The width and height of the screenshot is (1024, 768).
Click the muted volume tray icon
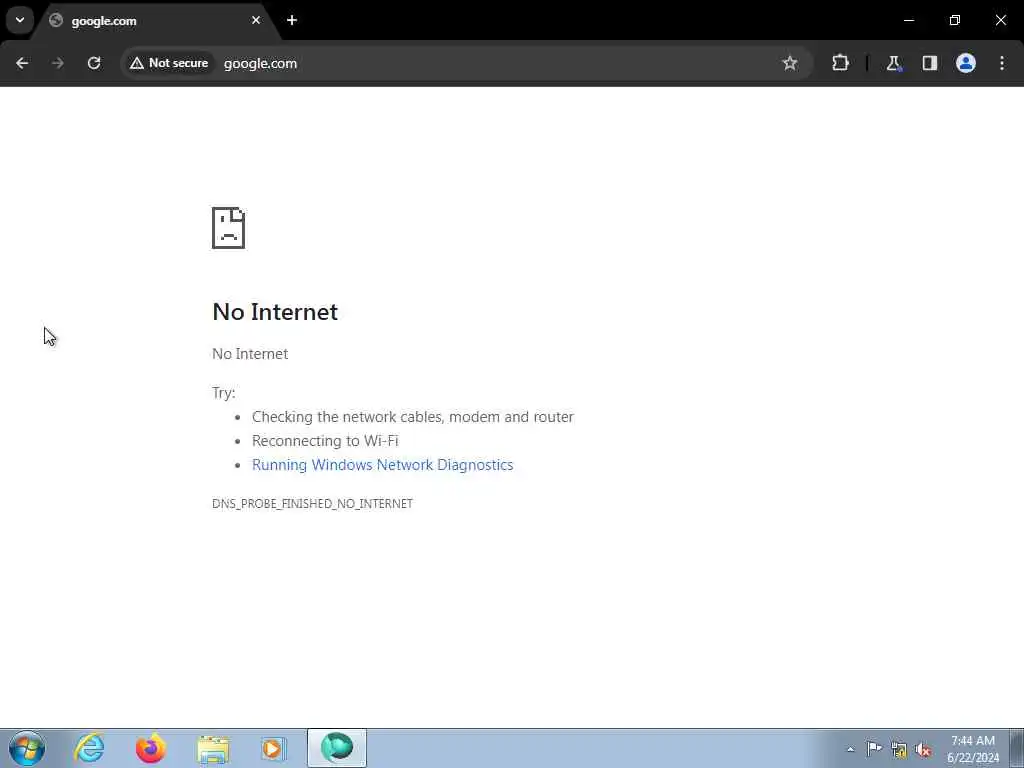923,750
